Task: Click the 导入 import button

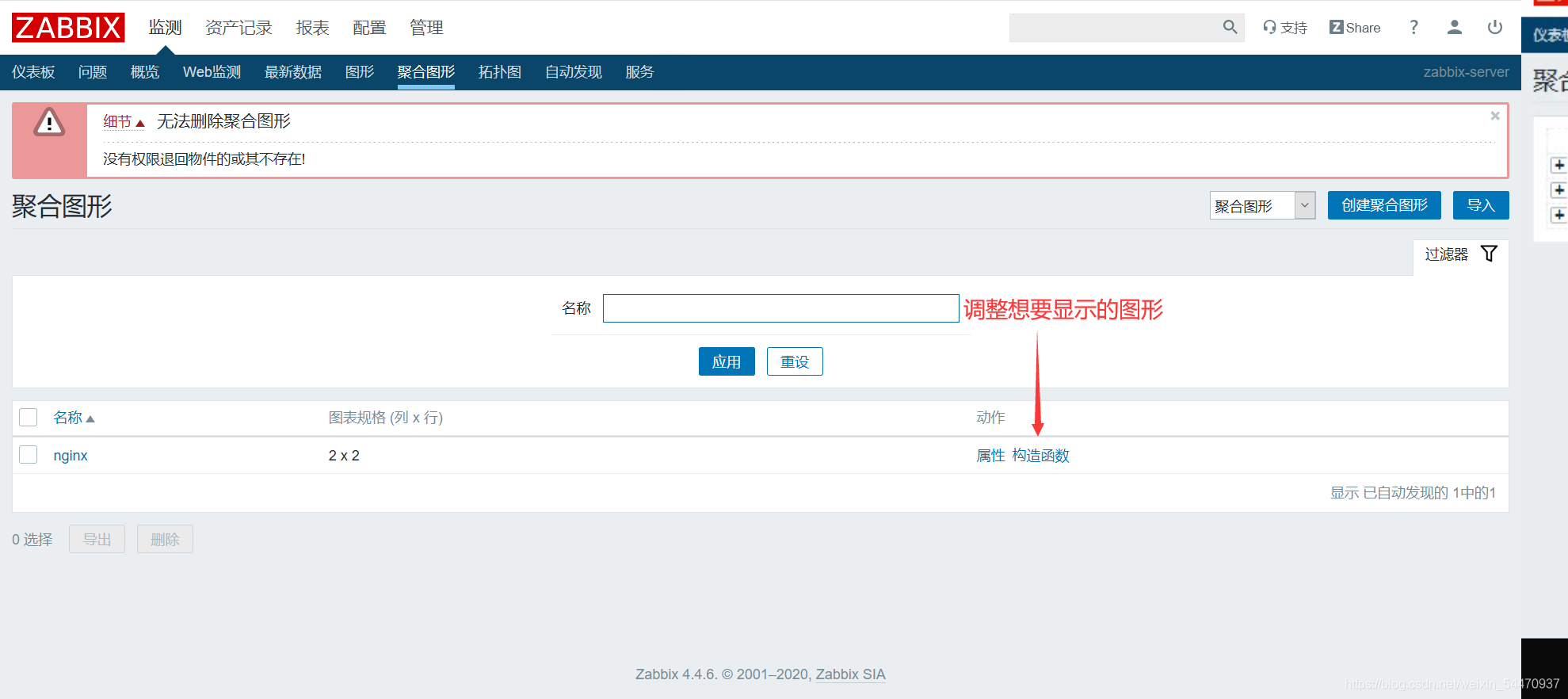Action: (1481, 205)
